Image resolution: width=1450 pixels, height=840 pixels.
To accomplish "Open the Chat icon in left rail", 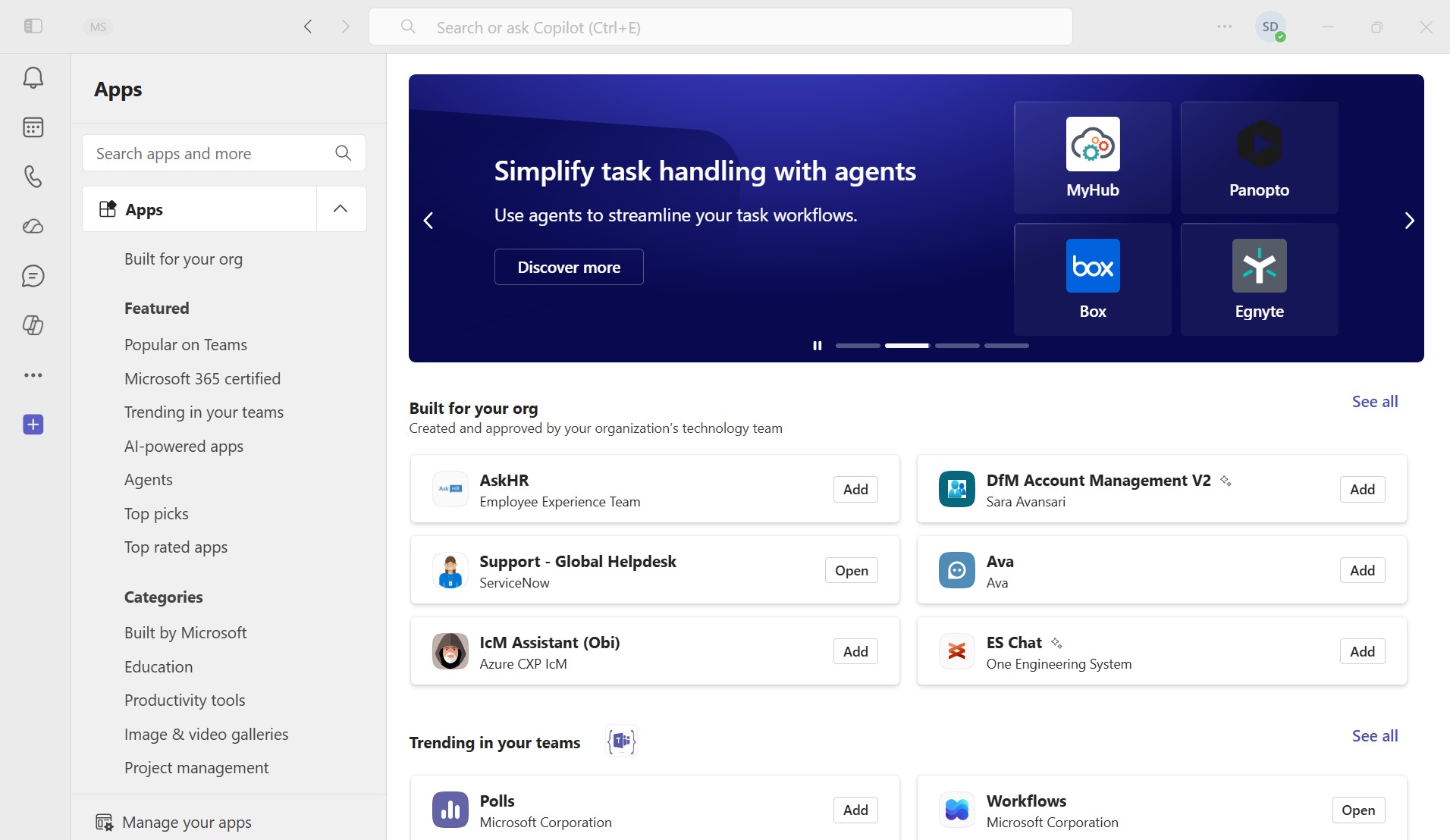I will coord(33,276).
